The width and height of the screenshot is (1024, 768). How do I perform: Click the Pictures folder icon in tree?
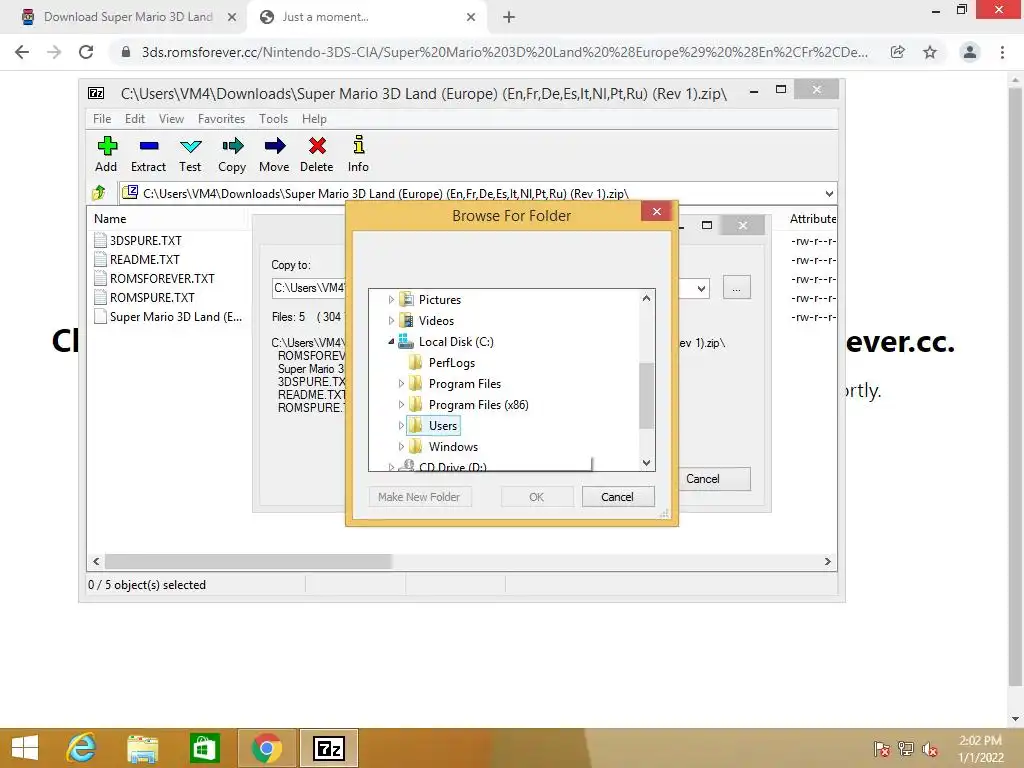coord(406,299)
